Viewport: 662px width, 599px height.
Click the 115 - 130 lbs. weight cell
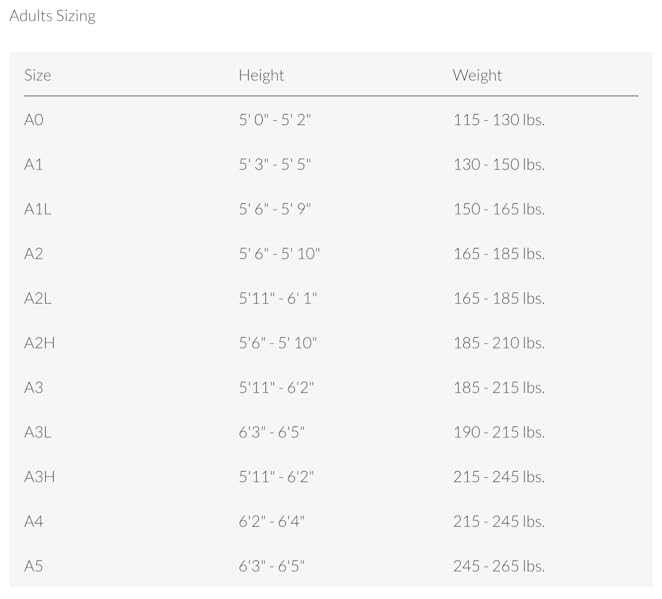(498, 120)
